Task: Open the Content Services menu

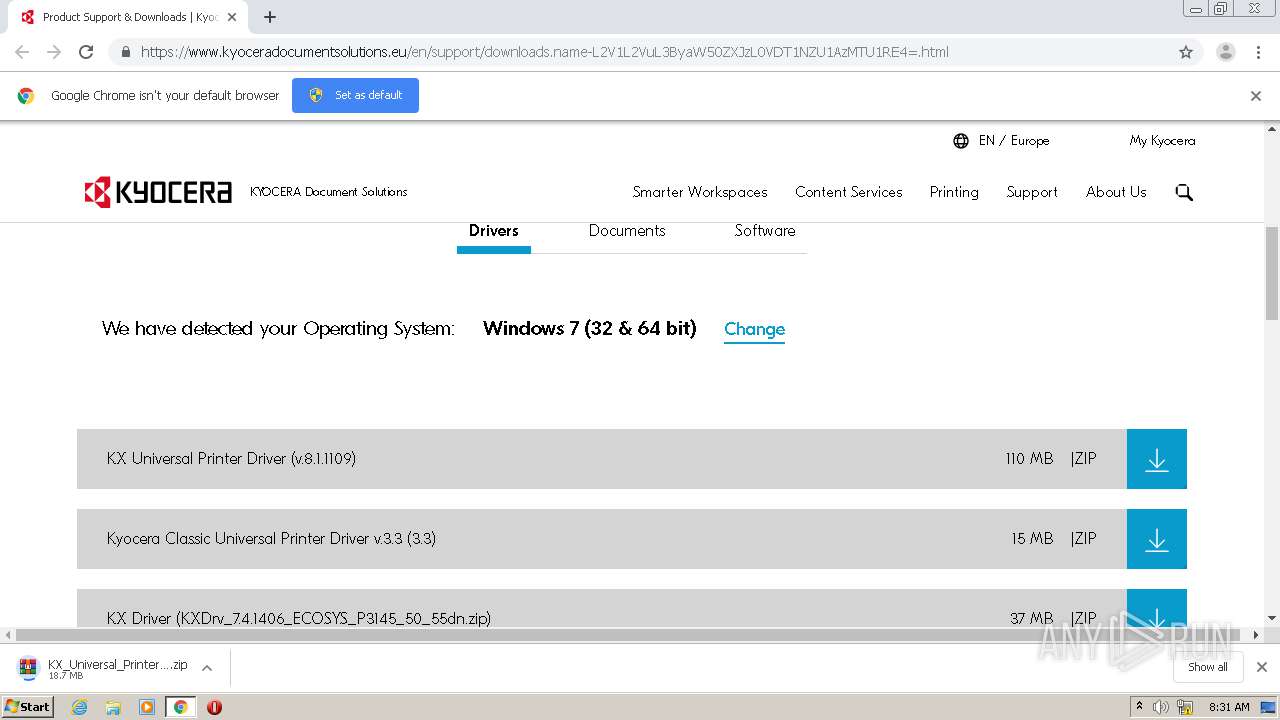Action: [849, 192]
